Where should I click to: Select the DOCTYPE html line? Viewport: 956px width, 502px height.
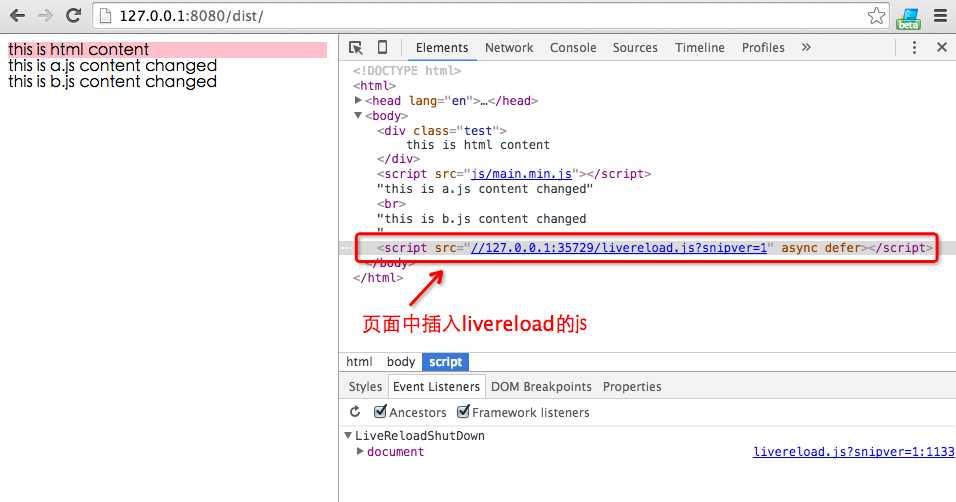click(x=407, y=71)
